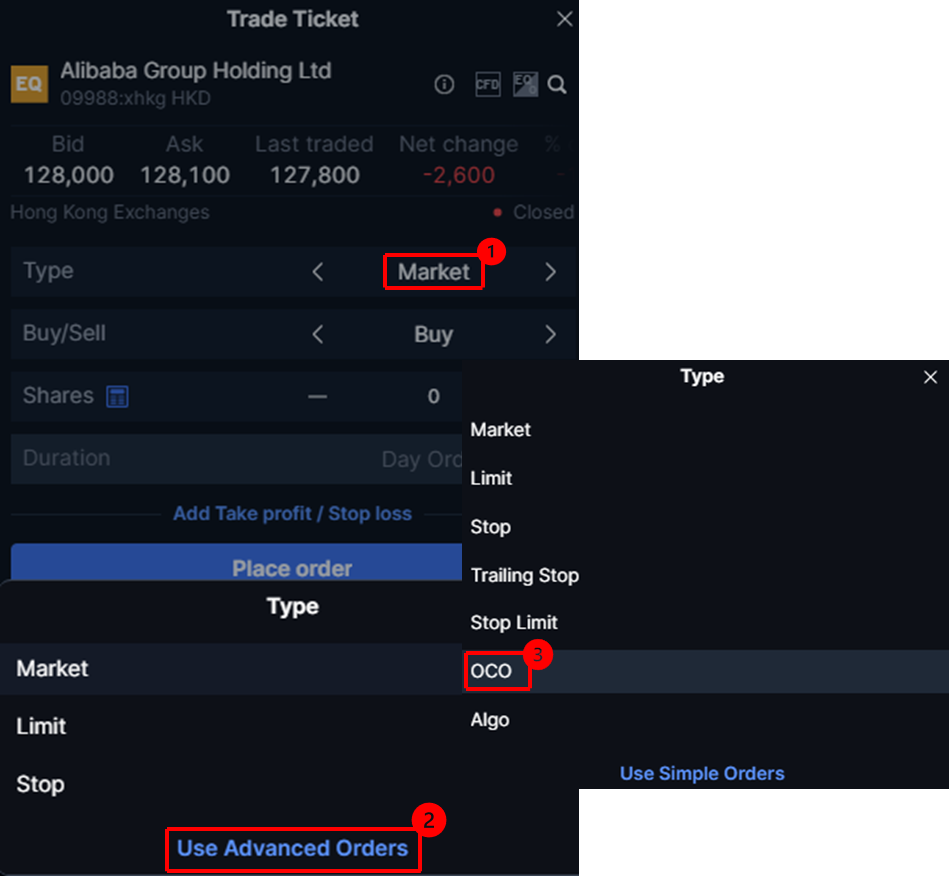Image resolution: width=949 pixels, height=876 pixels.
Task: Decrease shares with minus button
Action: click(317, 397)
